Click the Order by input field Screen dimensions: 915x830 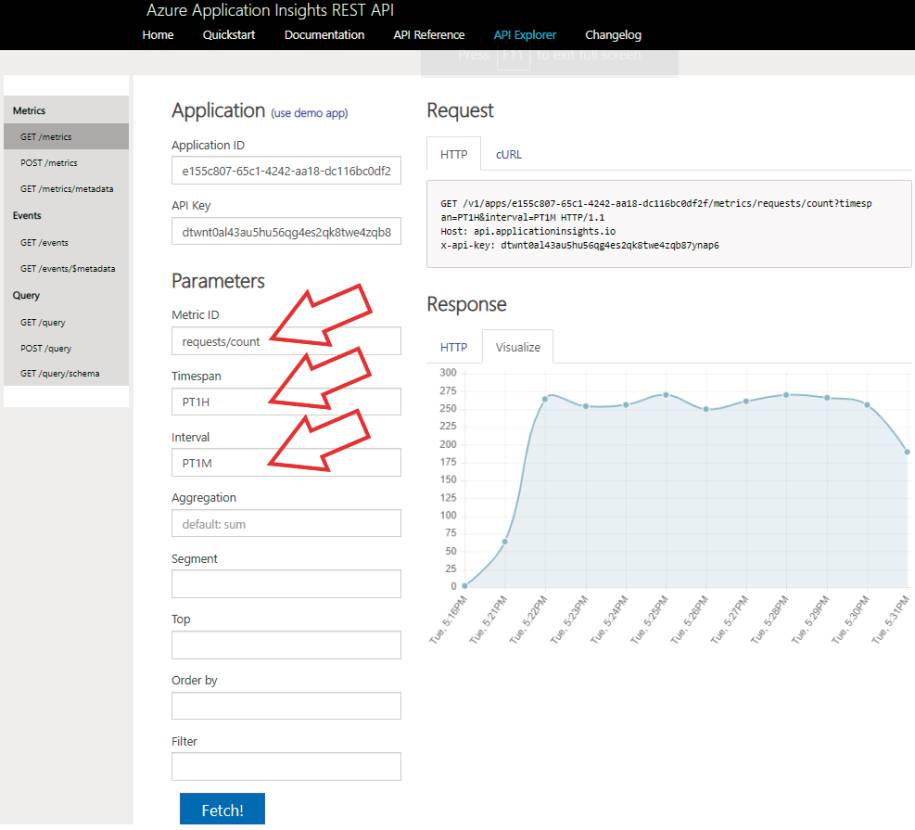coord(286,706)
